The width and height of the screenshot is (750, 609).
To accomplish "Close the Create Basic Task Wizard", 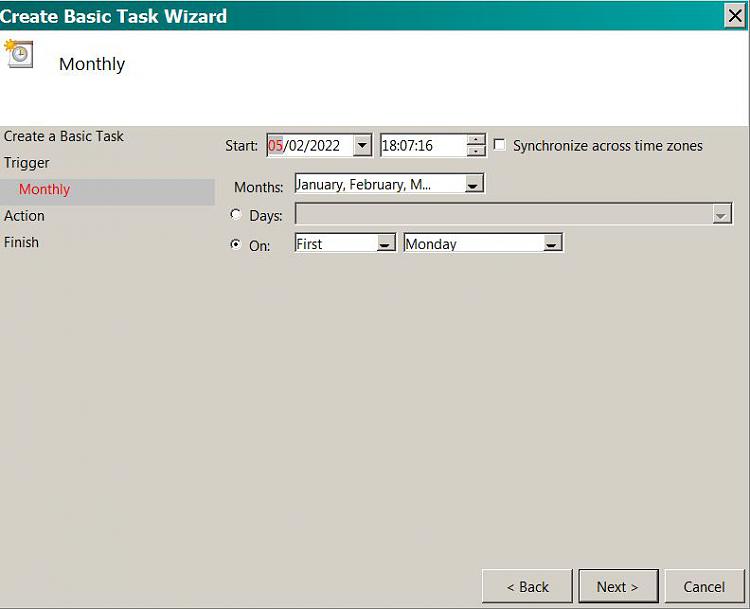I will [x=735, y=16].
